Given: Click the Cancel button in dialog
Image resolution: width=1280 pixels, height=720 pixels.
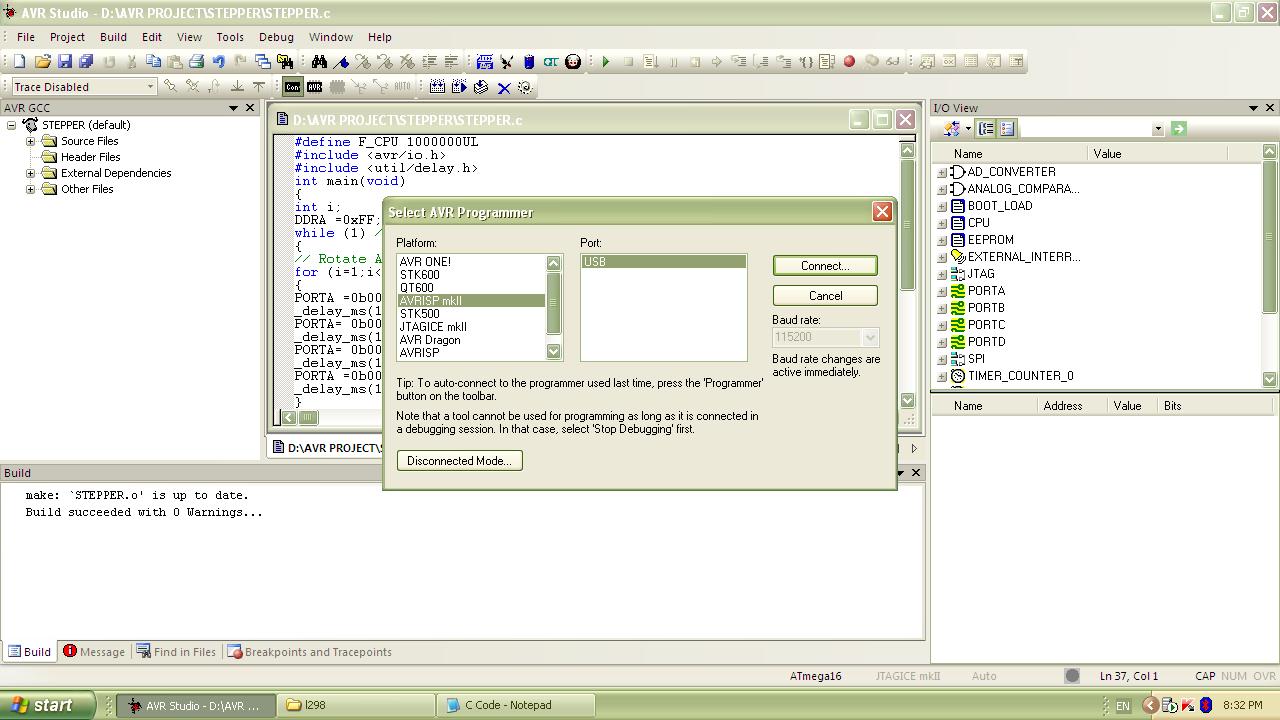Looking at the screenshot, I should (x=825, y=296).
